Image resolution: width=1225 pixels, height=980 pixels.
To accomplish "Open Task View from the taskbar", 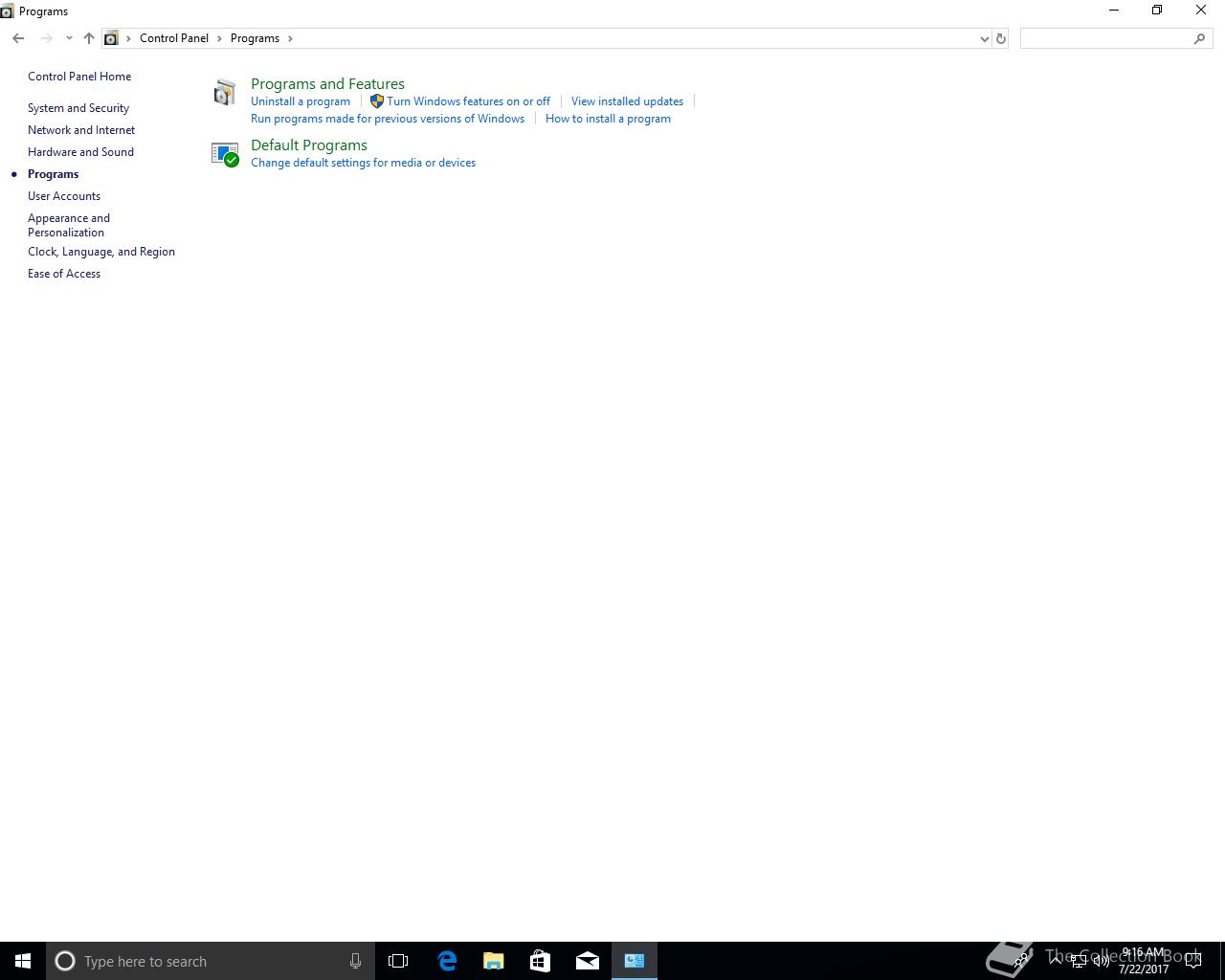I will point(398,961).
